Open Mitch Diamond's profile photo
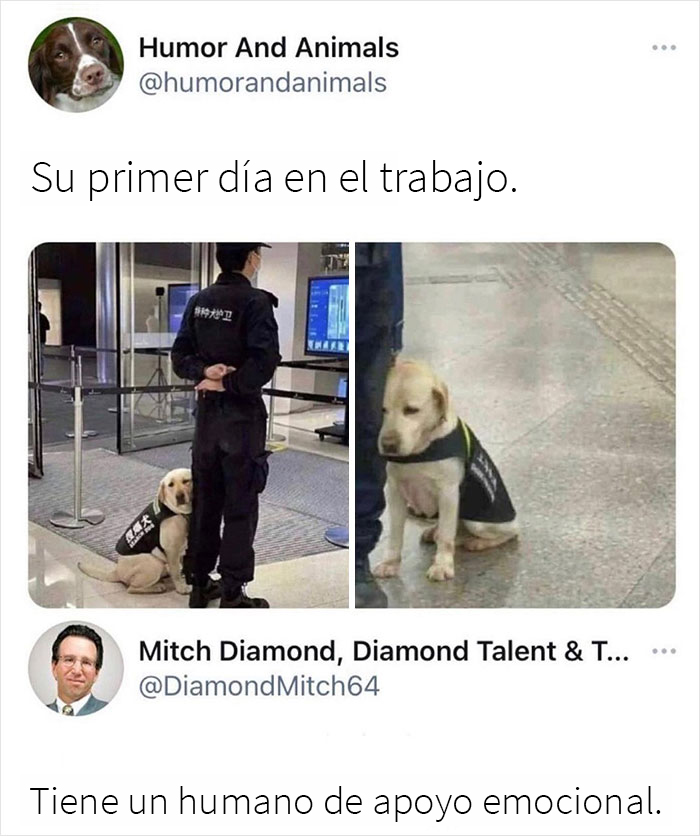This screenshot has width=700, height=836. pyautogui.click(x=76, y=669)
